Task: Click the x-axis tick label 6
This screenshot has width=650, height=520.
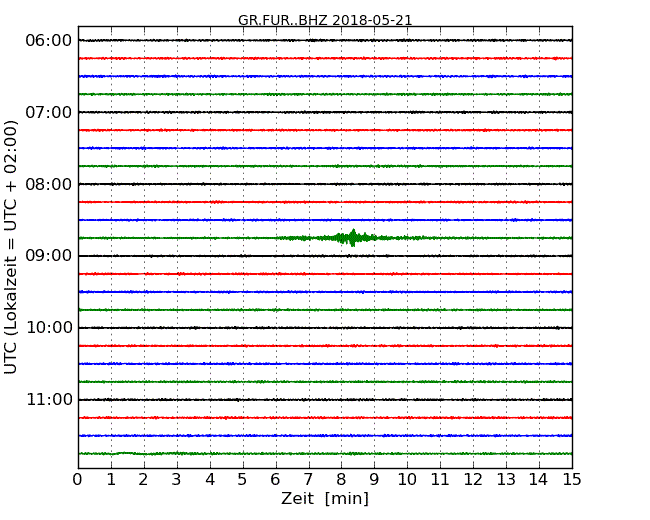Action: click(275, 480)
